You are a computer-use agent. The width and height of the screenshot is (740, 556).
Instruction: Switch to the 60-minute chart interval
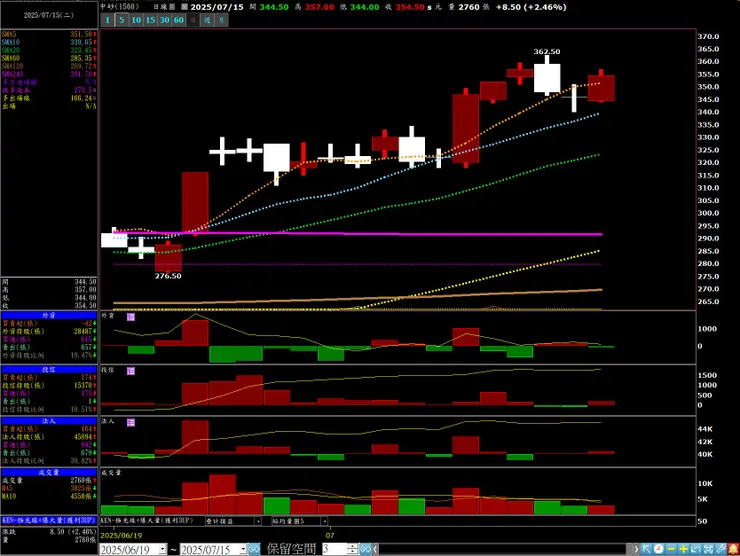(x=179, y=20)
